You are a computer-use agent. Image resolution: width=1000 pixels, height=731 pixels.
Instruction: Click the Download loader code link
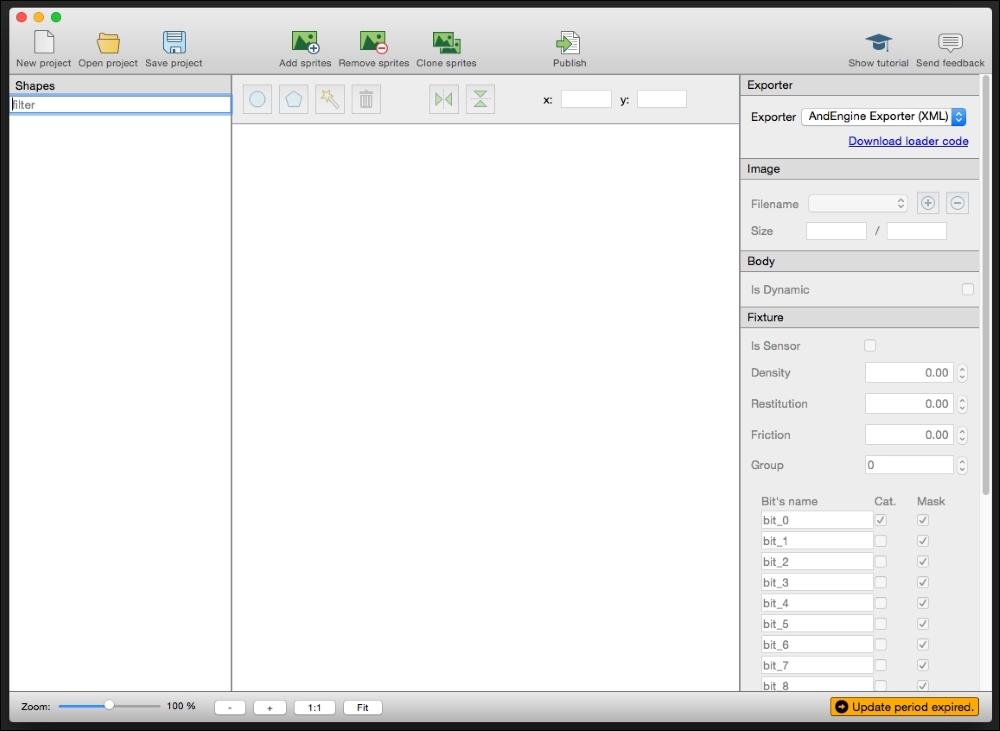pos(908,141)
